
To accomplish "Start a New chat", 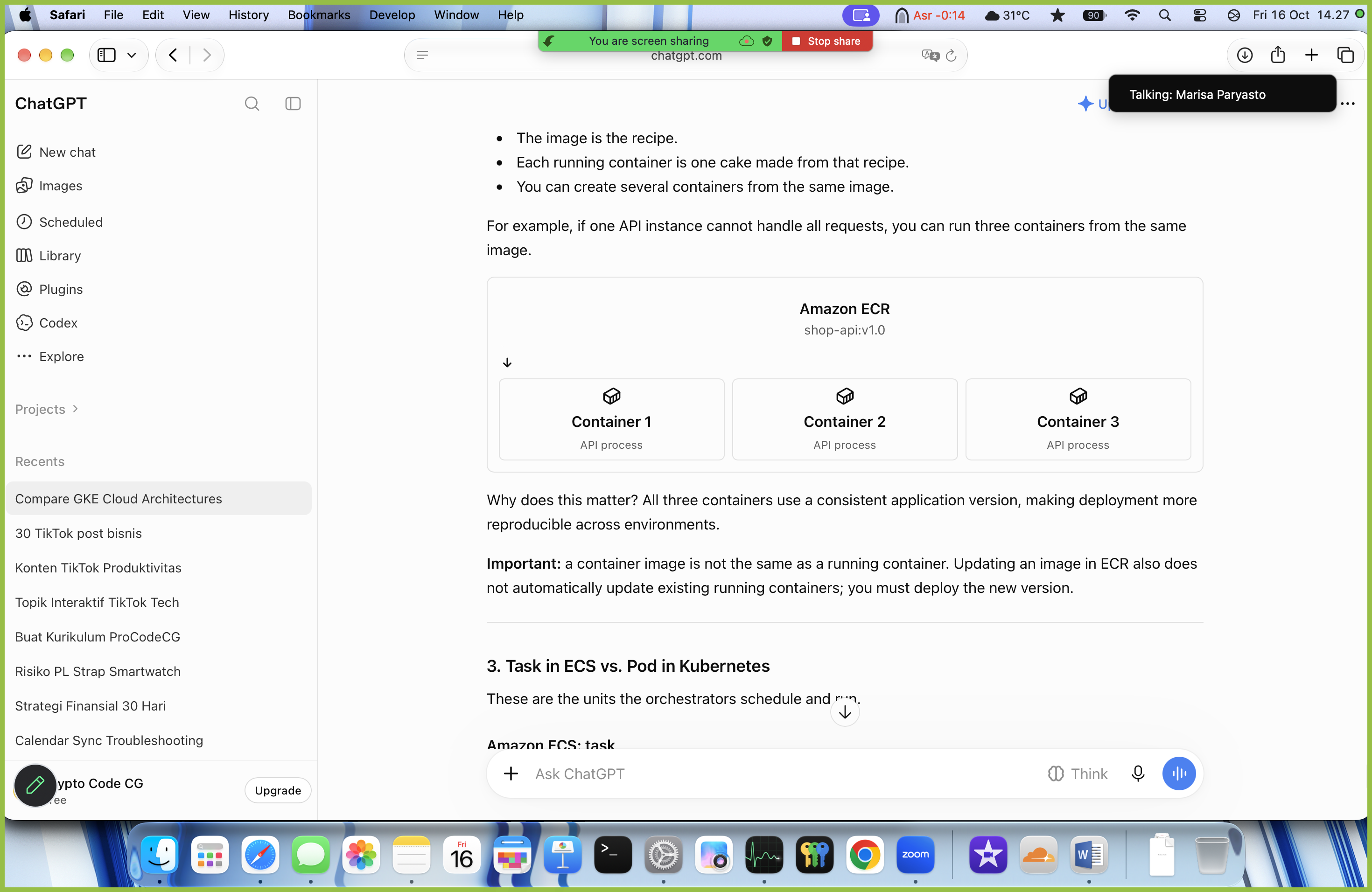I will click(56, 152).
